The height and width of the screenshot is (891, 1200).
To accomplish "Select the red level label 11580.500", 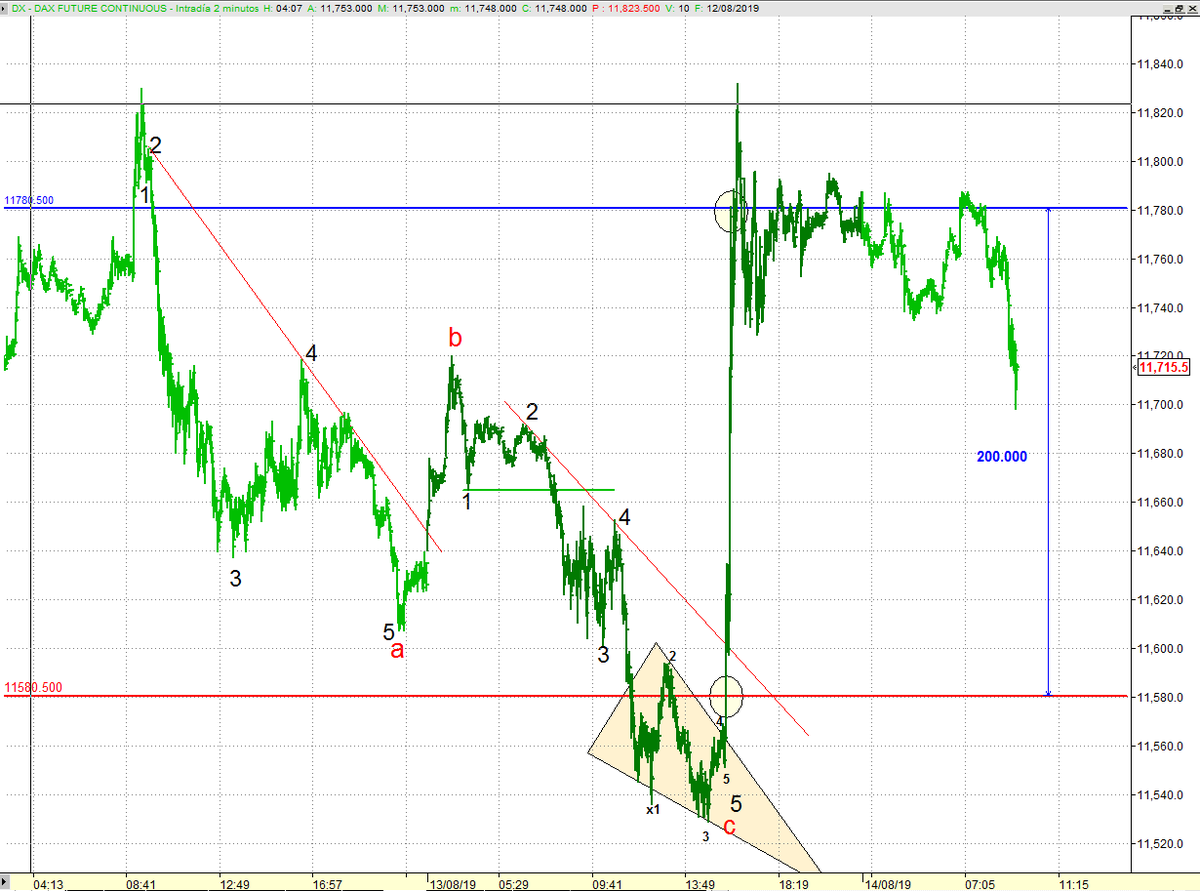I will click(x=33, y=688).
